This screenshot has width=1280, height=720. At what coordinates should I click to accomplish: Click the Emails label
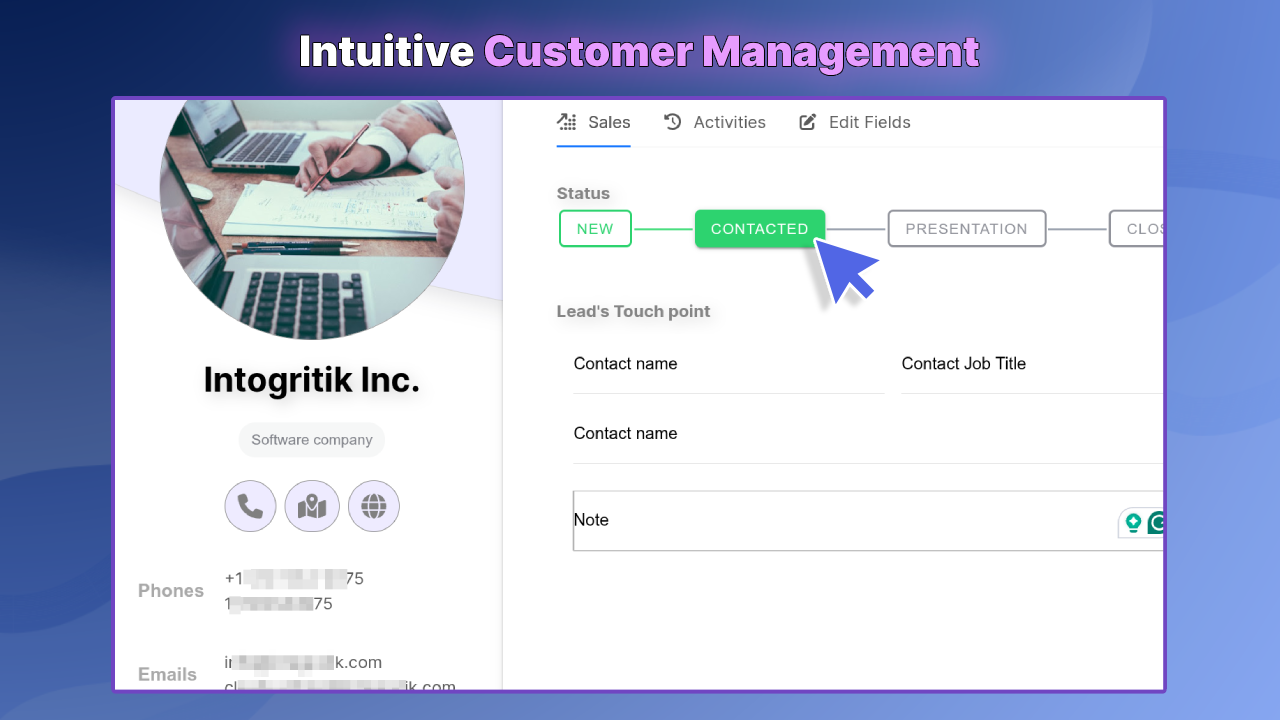click(167, 675)
